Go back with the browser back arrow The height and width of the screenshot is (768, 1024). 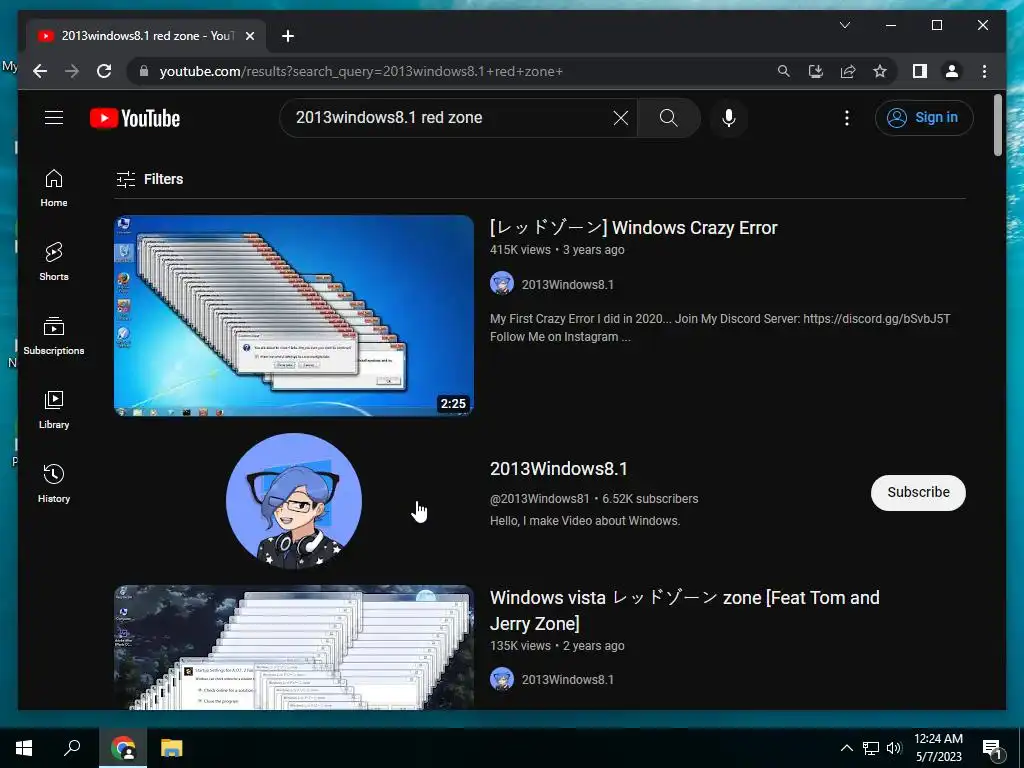(x=40, y=71)
